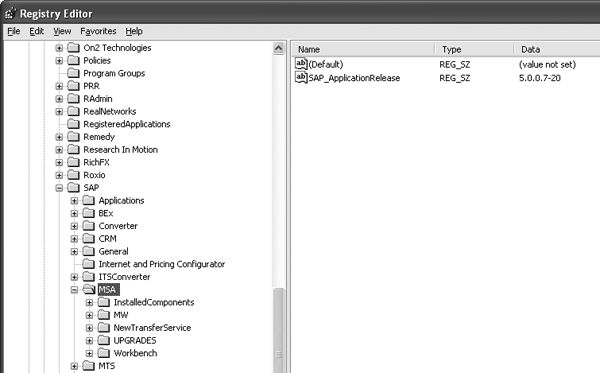This screenshot has width=600, height=373.
Task: Click the Remedy folder icon
Action: (x=73, y=137)
